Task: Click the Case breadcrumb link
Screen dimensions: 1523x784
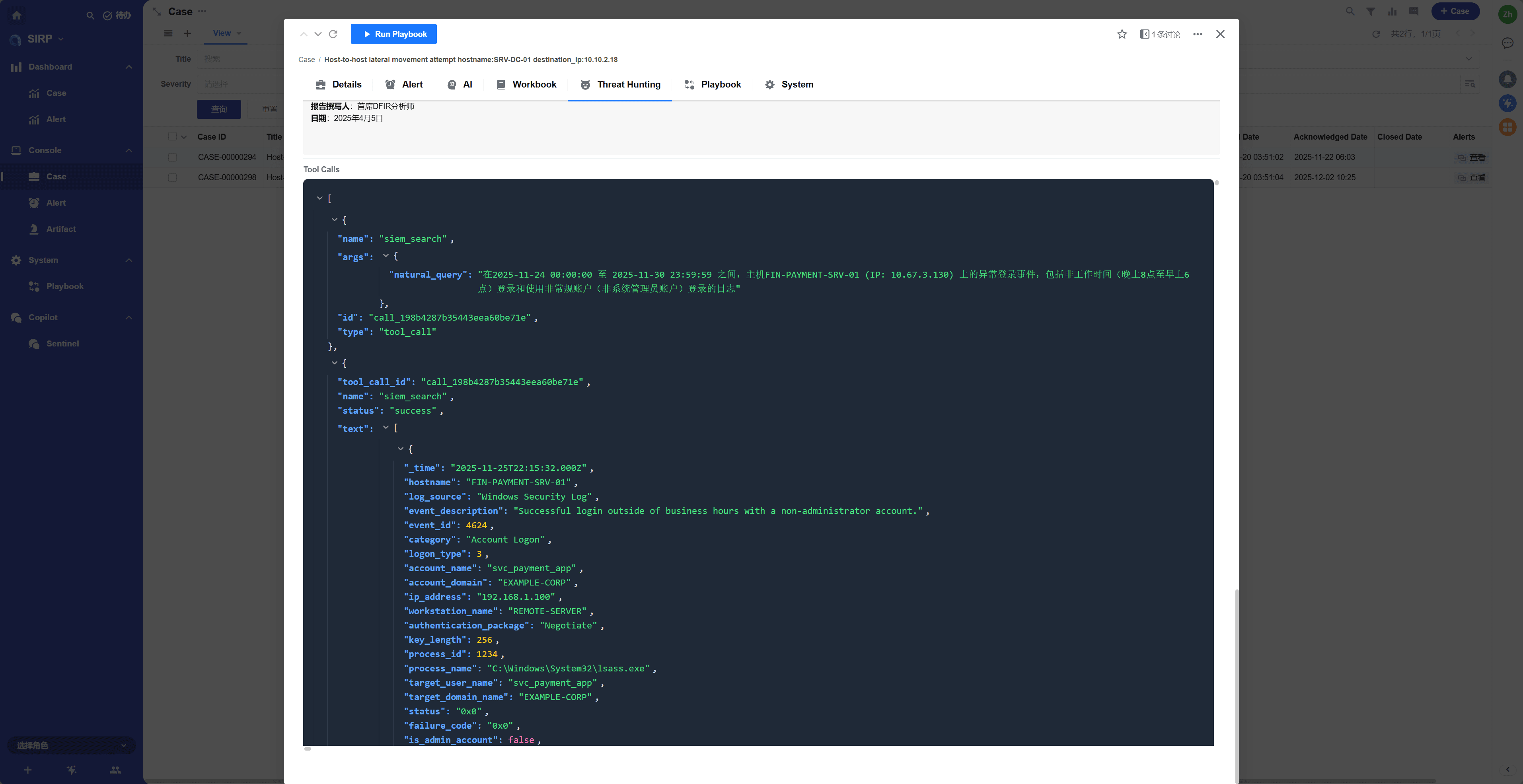Action: coord(306,60)
